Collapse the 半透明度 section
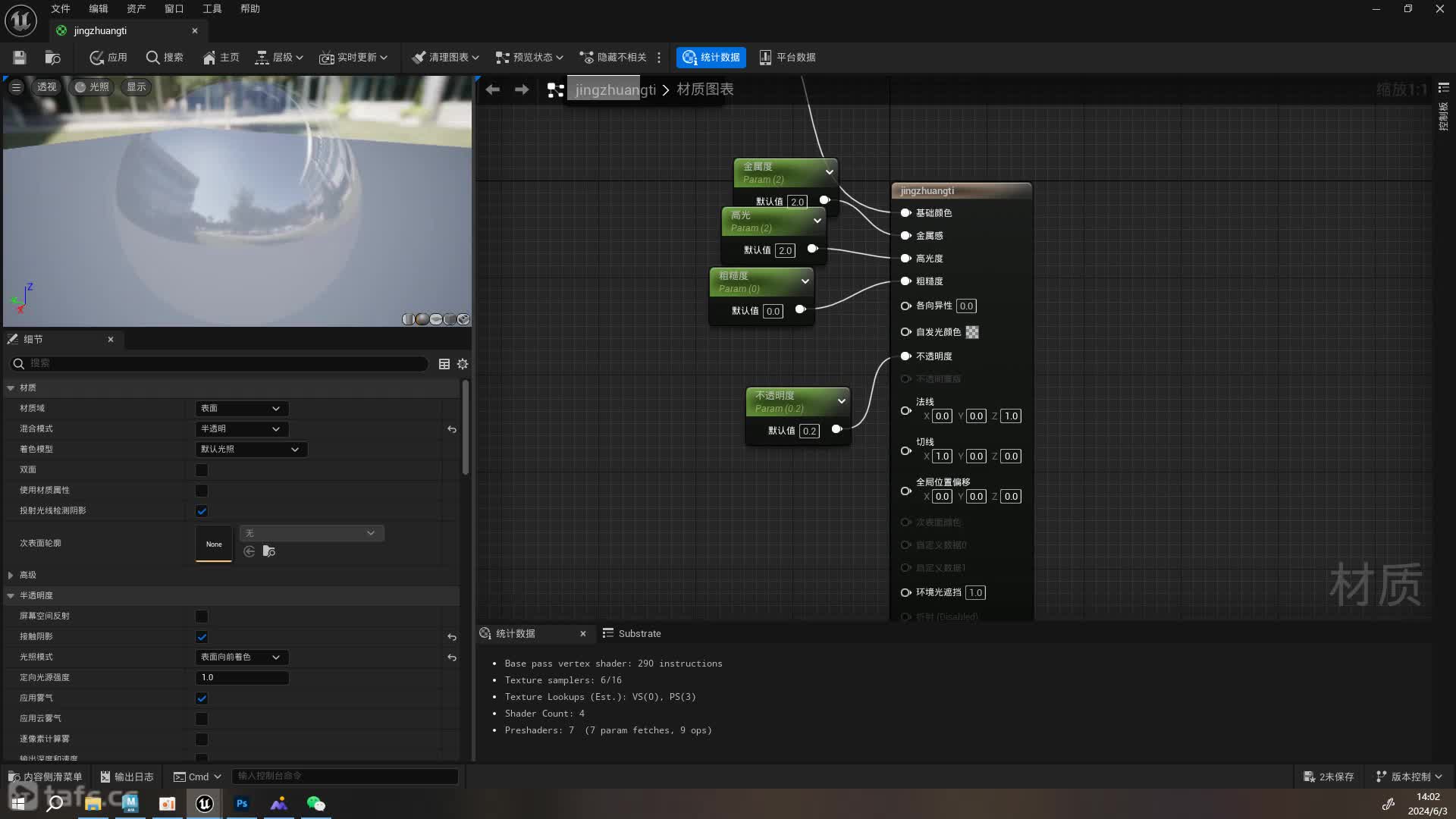1456x819 pixels. (11, 596)
